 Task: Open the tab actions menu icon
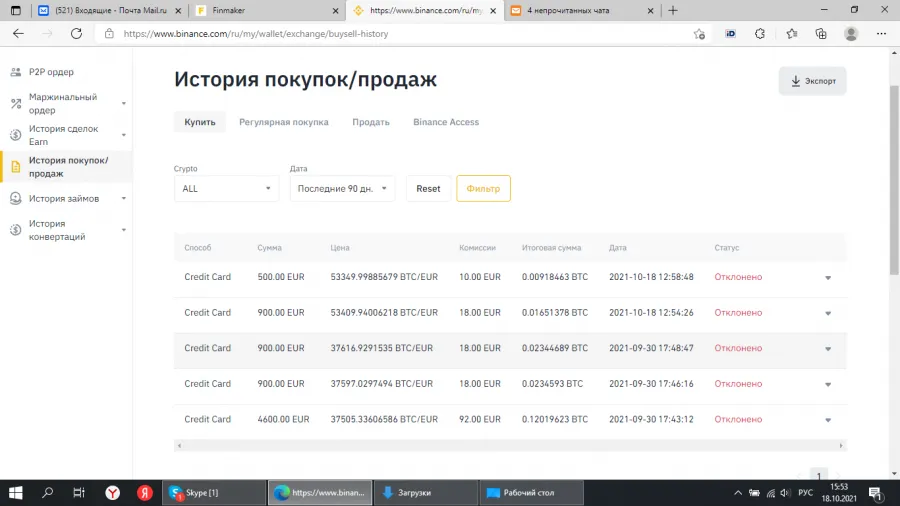pyautogui.click(x=15, y=10)
